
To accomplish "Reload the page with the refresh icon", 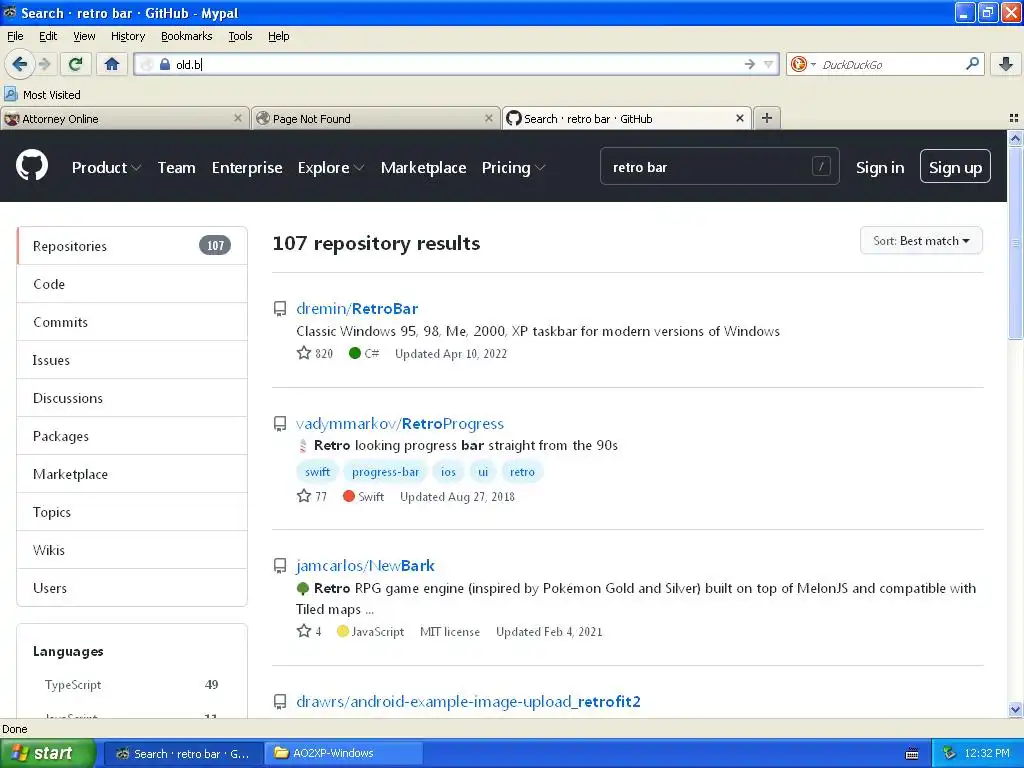I will pos(75,64).
